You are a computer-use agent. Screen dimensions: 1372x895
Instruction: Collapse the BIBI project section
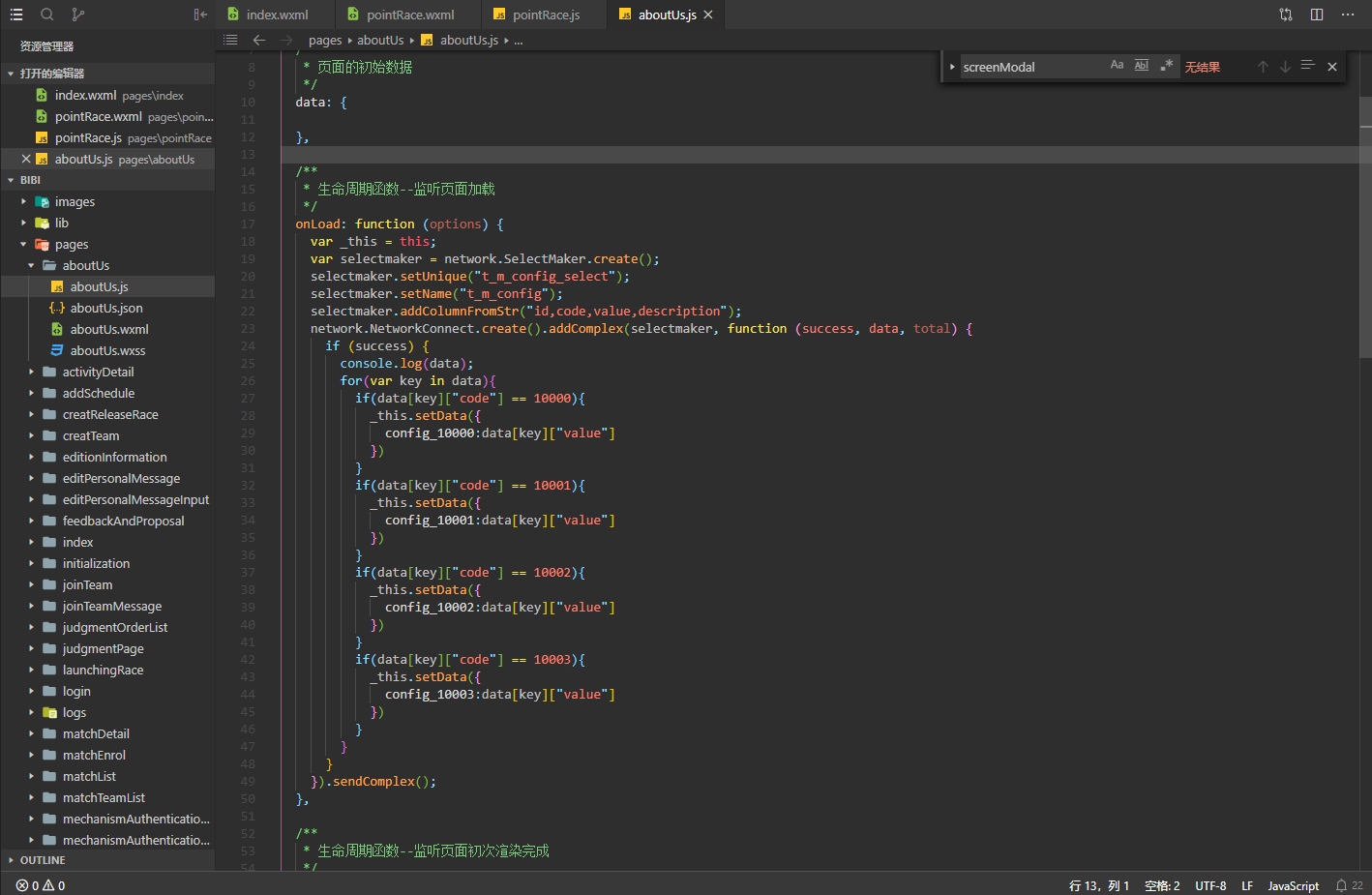pyautogui.click(x=11, y=180)
